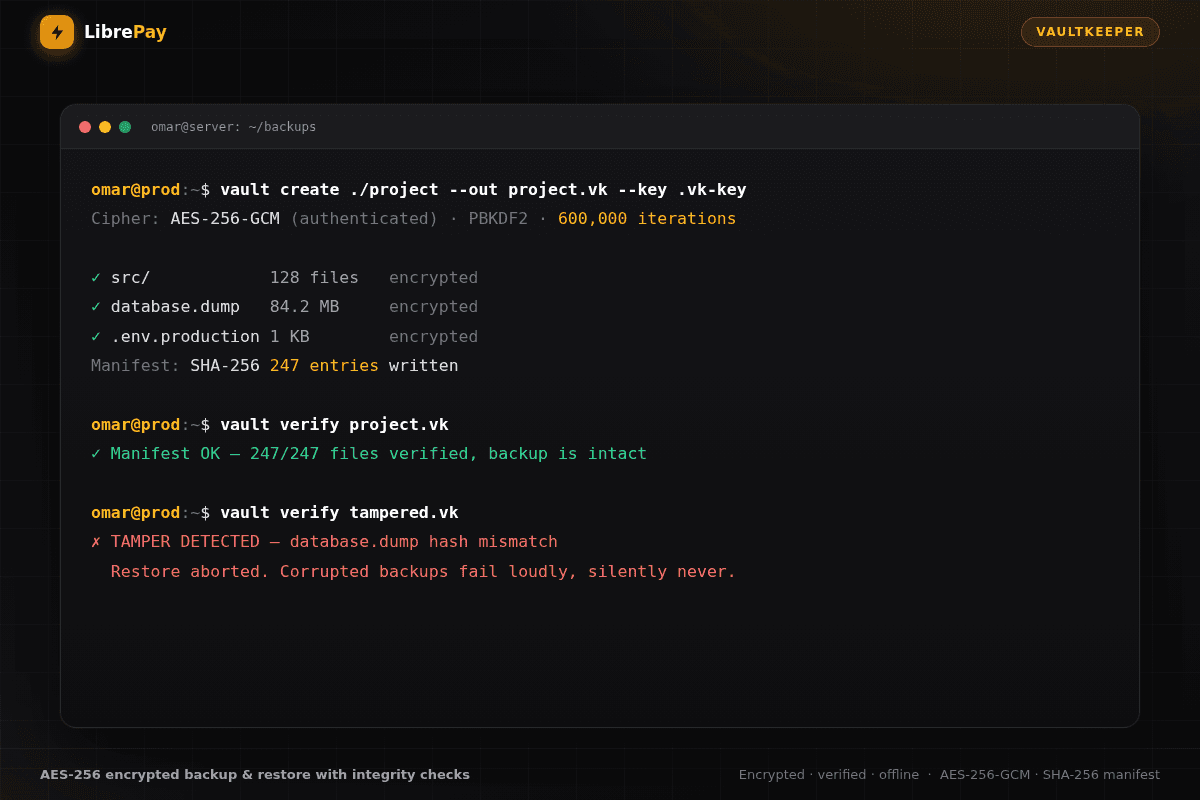Click encrypted status in the .env.production row
This screenshot has width=1200, height=800.
[x=433, y=336]
